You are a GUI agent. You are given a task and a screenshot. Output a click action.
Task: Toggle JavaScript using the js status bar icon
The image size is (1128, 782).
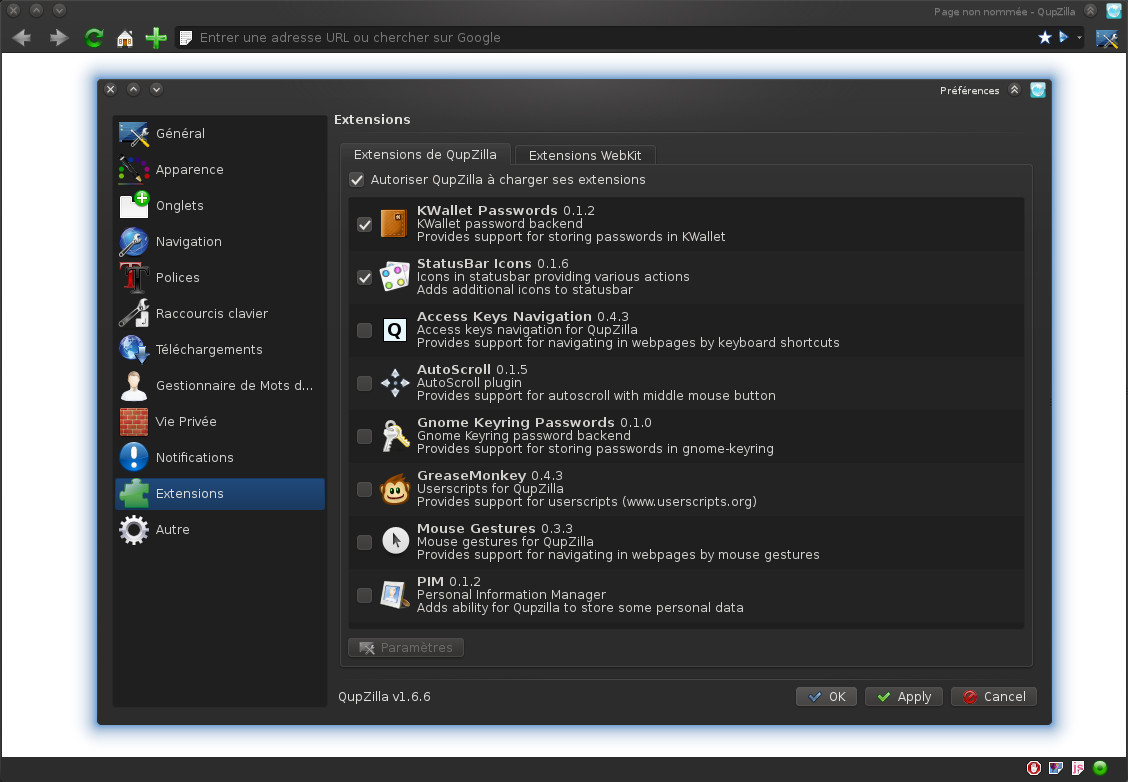pos(1078,768)
